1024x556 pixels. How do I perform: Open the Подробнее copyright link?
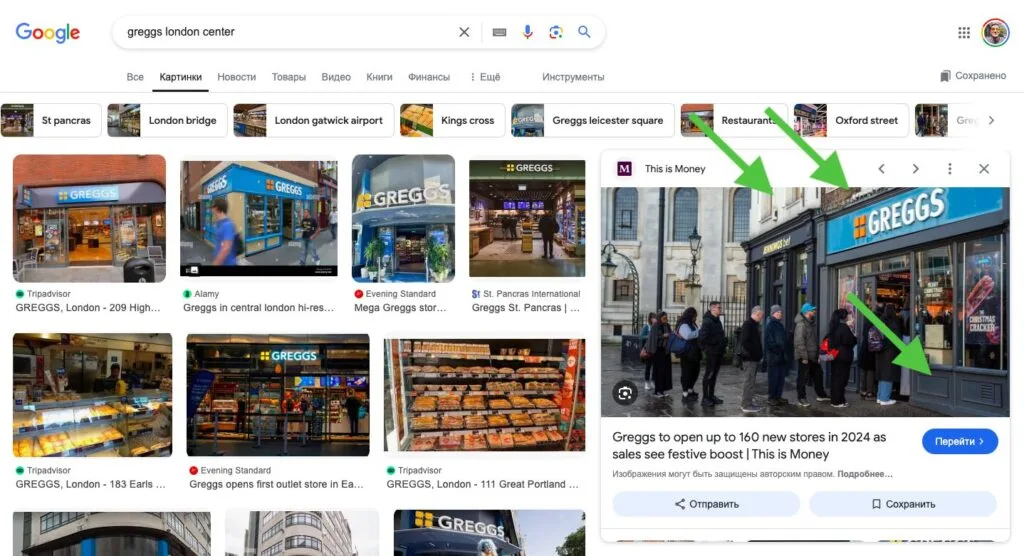coord(865,474)
